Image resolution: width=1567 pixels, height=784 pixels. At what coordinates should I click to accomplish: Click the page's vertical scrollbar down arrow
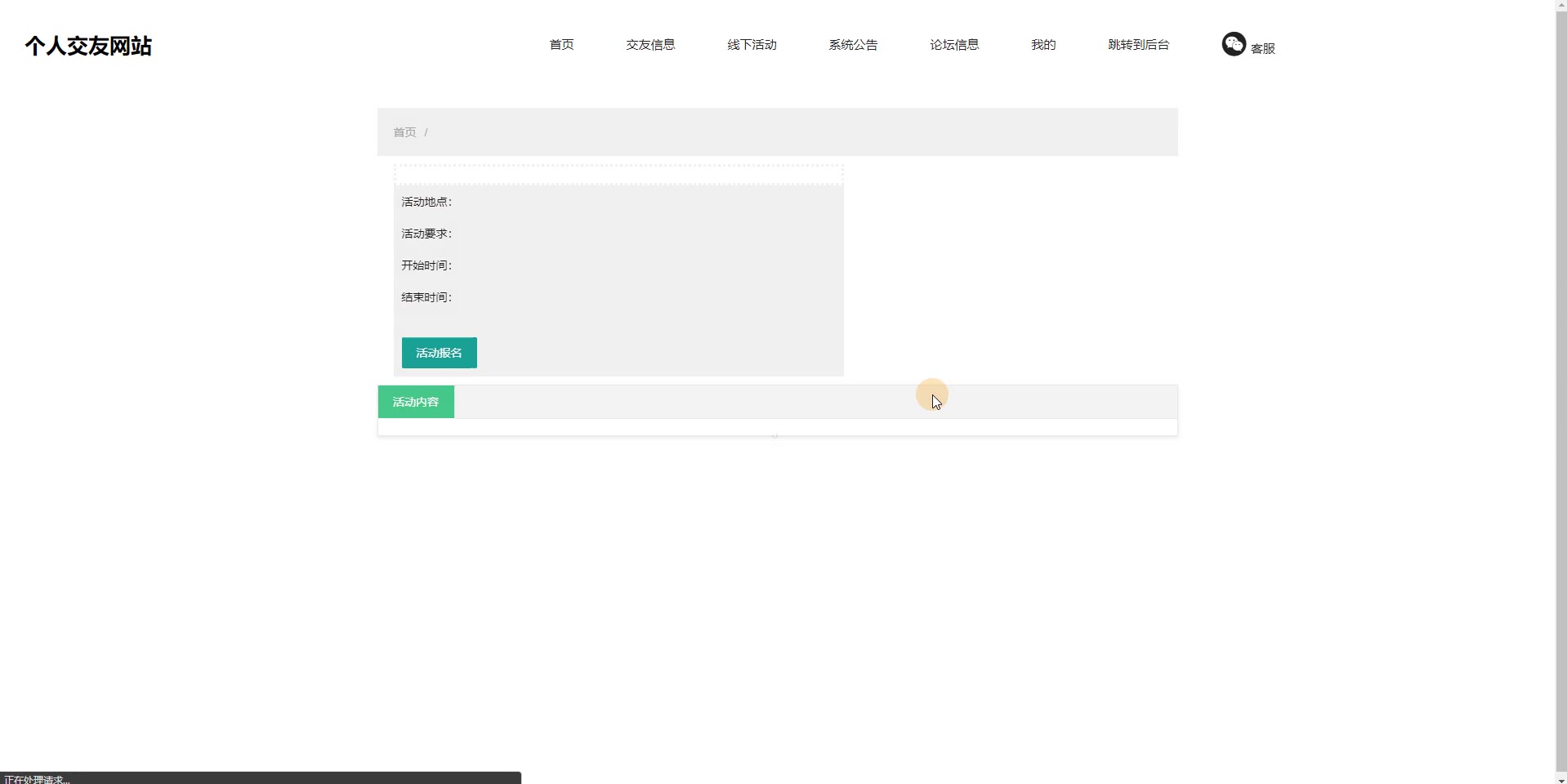click(1561, 777)
